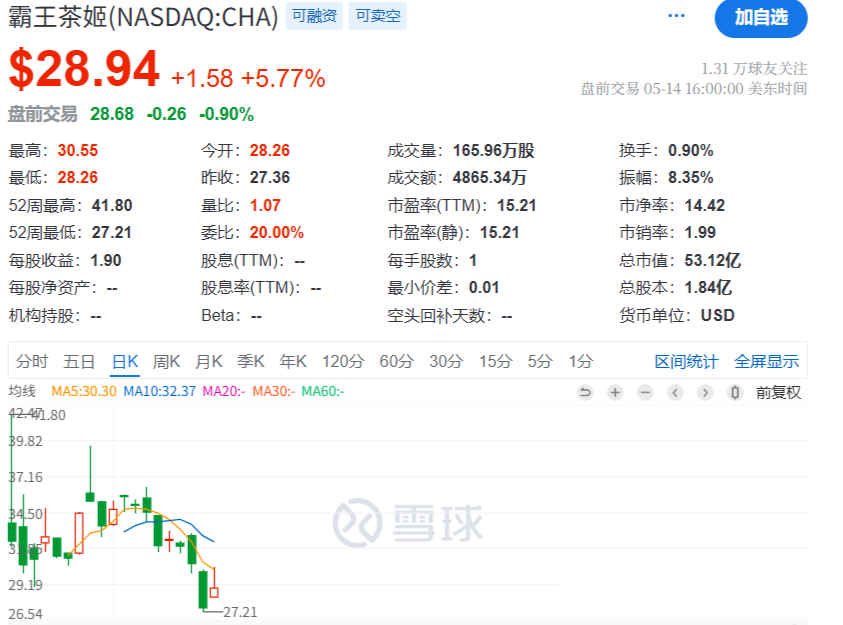Toggle the candlestick style icon
This screenshot has width=843, height=625.
tap(735, 393)
